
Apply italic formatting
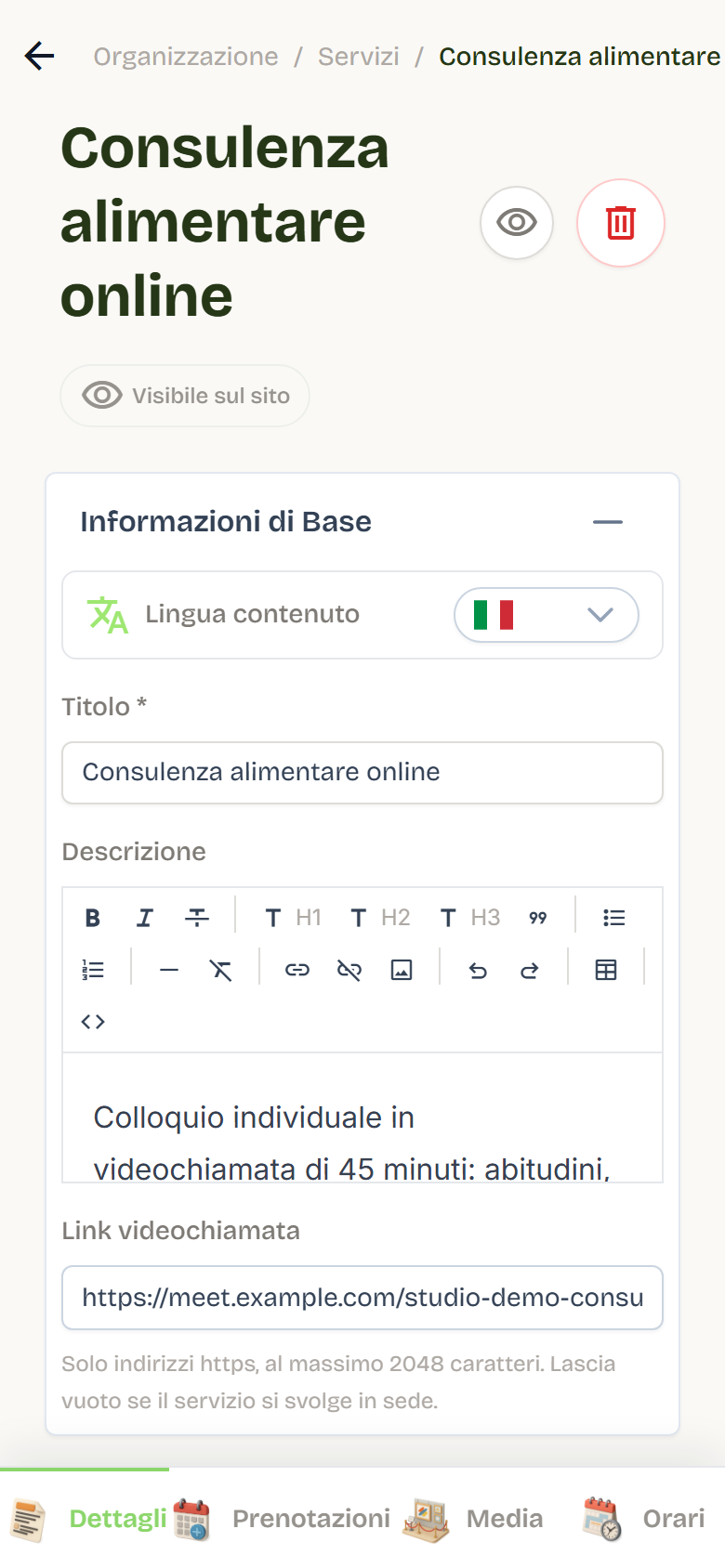click(145, 918)
